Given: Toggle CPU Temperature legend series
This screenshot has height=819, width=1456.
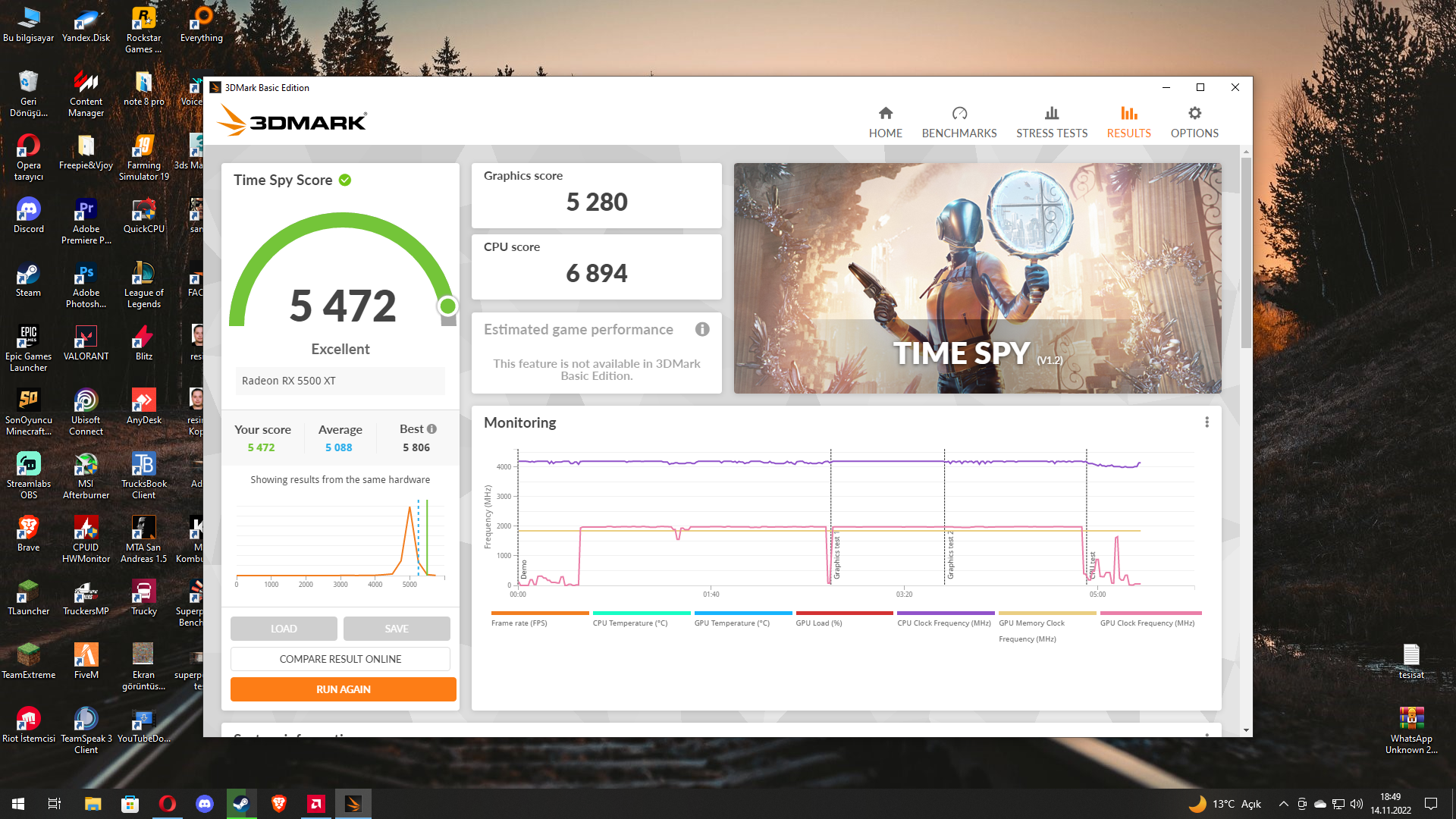Looking at the screenshot, I should point(641,618).
